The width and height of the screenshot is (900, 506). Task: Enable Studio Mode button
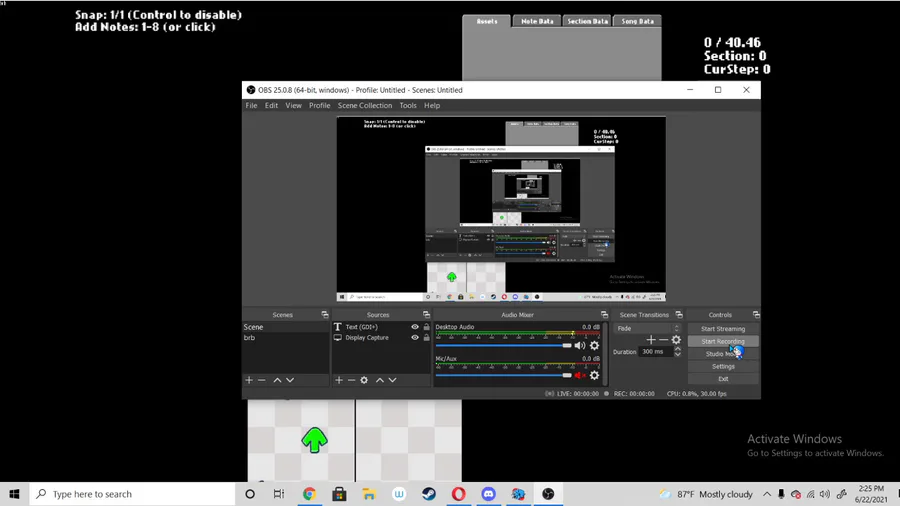tap(723, 354)
